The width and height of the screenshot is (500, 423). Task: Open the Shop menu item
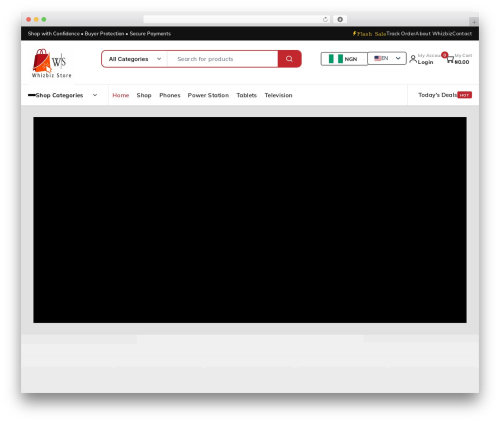click(144, 95)
